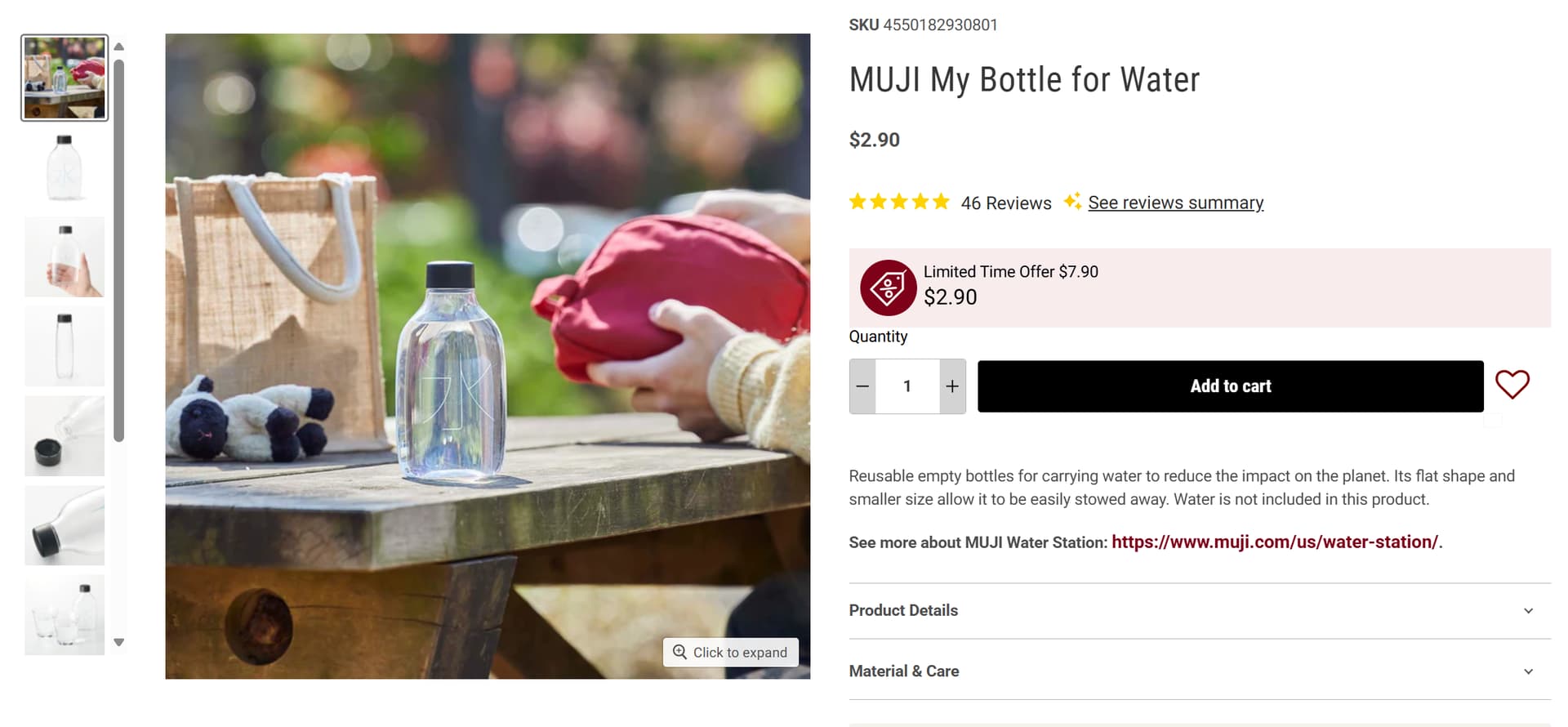
Task: Add product to wishlist with heart icon
Action: (x=1512, y=385)
